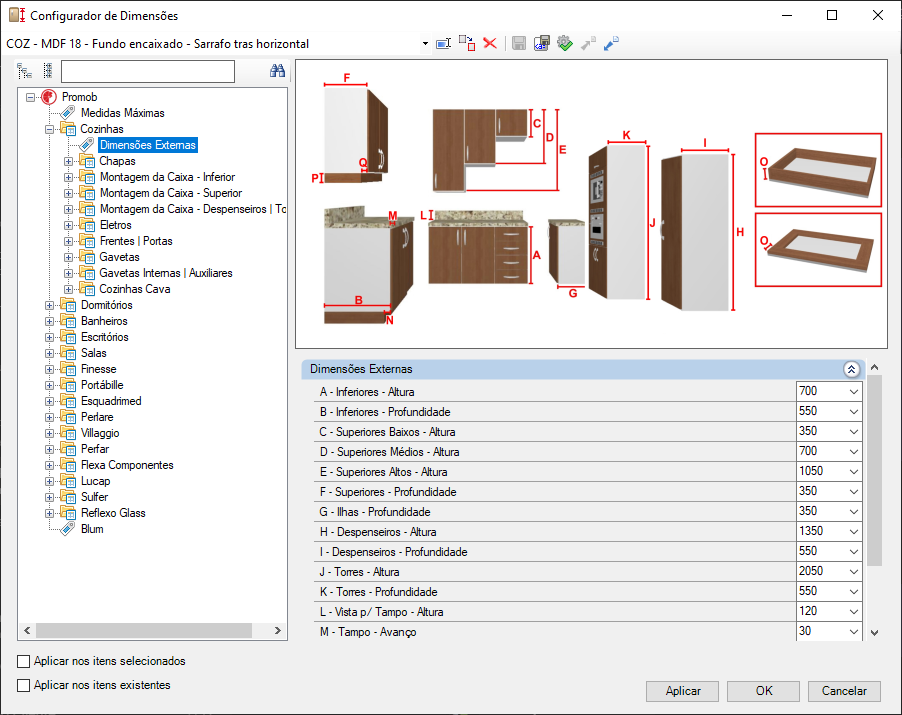Click the Dormitórios folder icon
Image resolution: width=902 pixels, height=715 pixels.
[x=68, y=305]
